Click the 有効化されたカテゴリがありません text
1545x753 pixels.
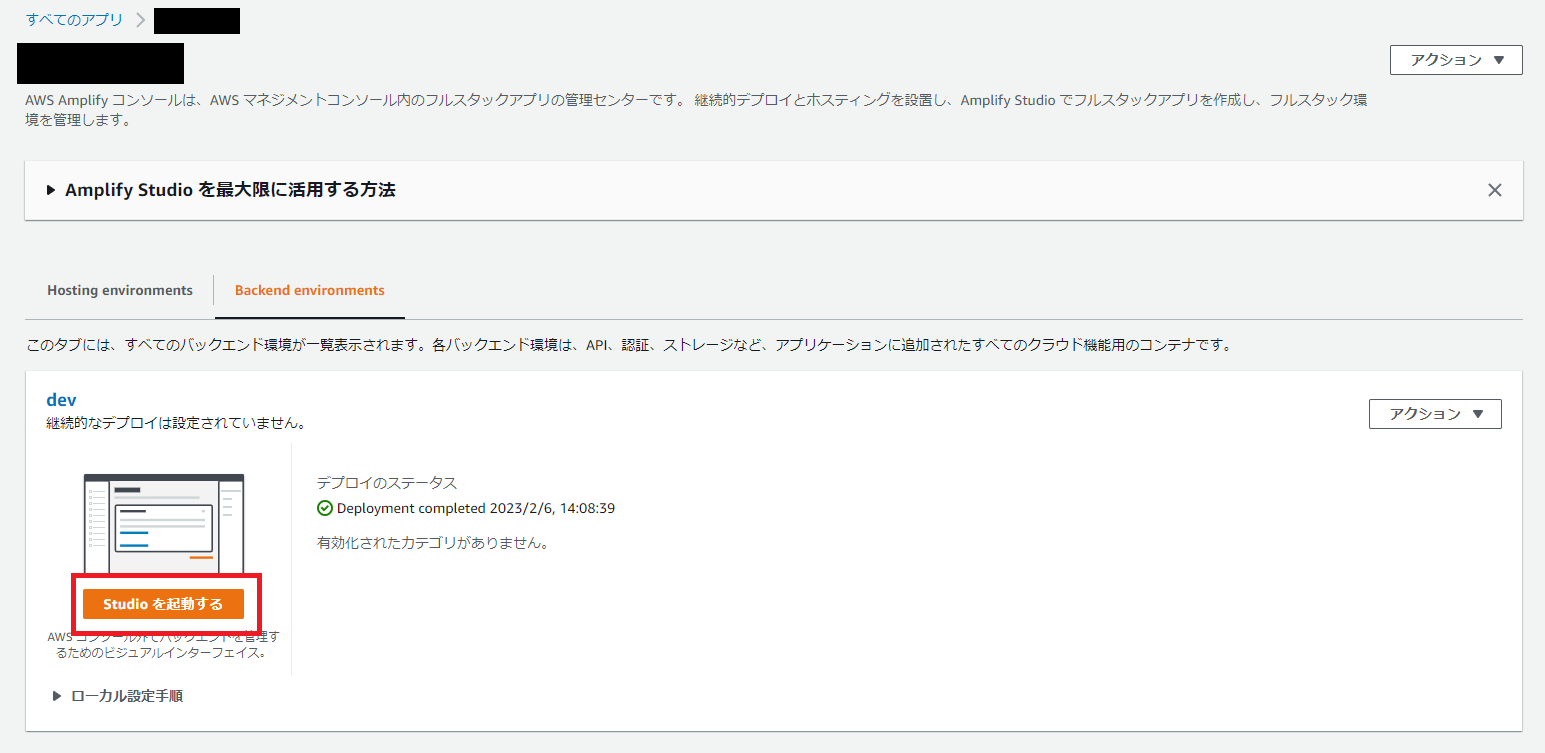pyautogui.click(x=432, y=543)
